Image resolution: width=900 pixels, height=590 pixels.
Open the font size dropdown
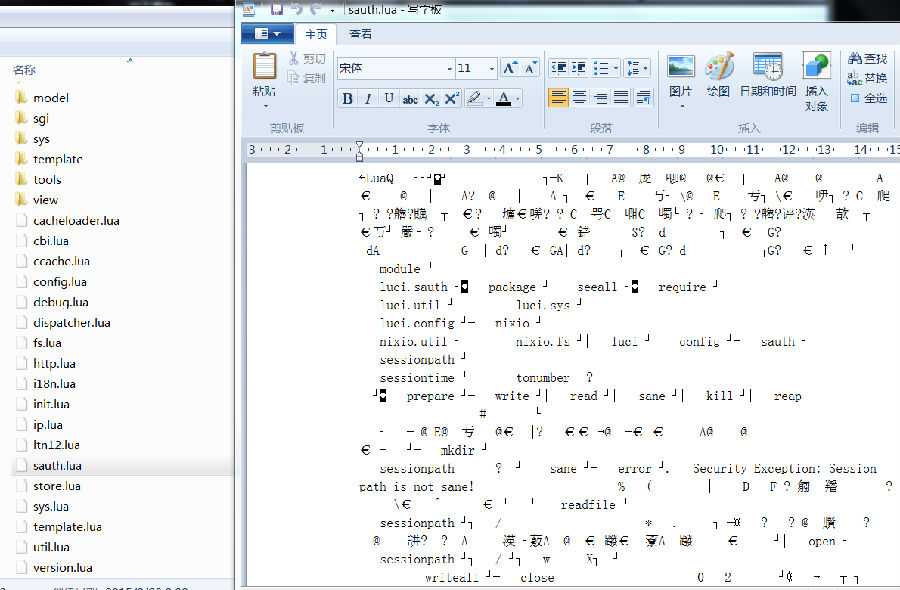[x=492, y=69]
